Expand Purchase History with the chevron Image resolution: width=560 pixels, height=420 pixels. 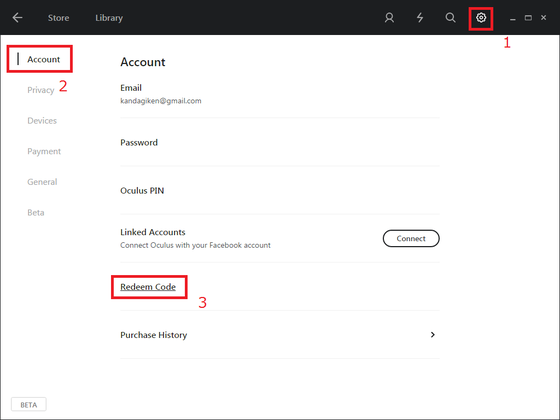tap(432, 335)
